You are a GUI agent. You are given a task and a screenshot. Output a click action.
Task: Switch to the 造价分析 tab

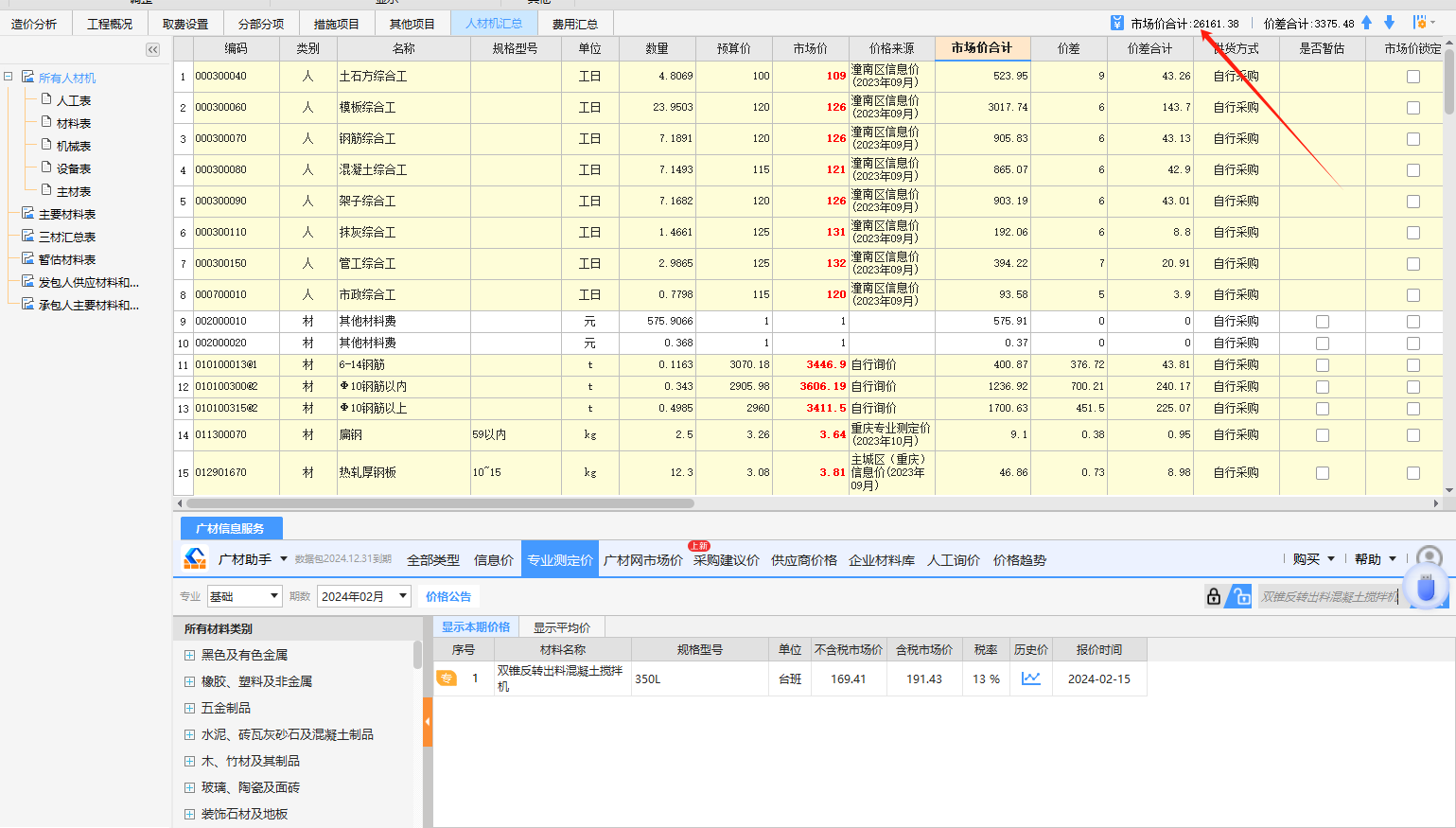click(34, 24)
